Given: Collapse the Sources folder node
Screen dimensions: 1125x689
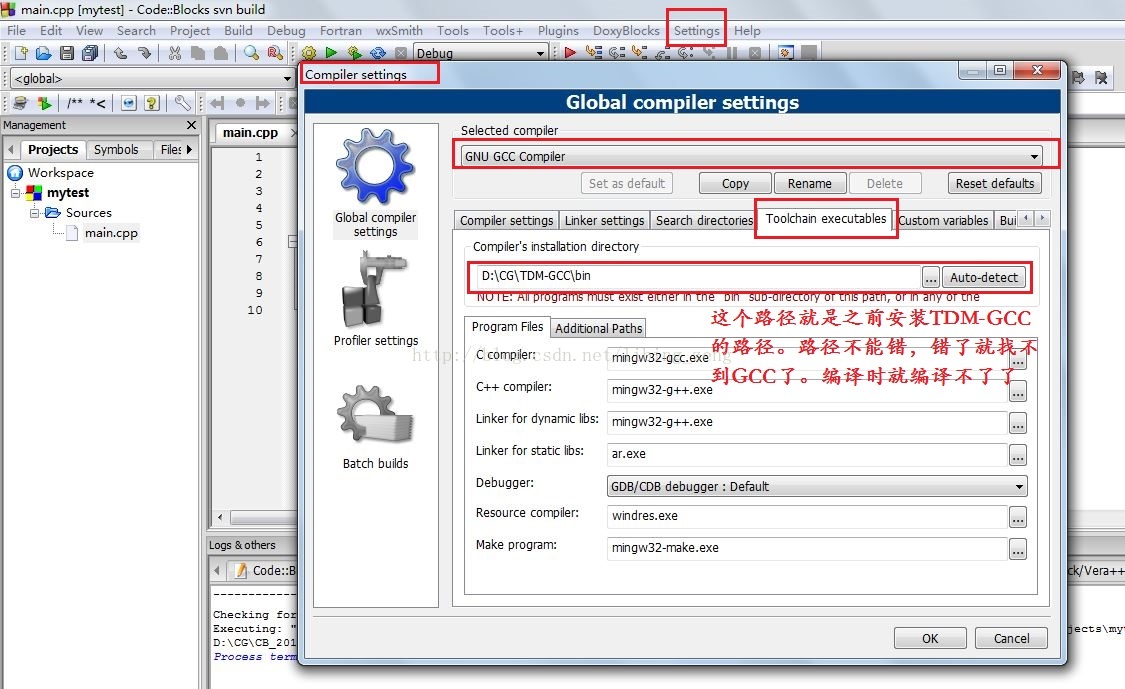Looking at the screenshot, I should click(34, 212).
